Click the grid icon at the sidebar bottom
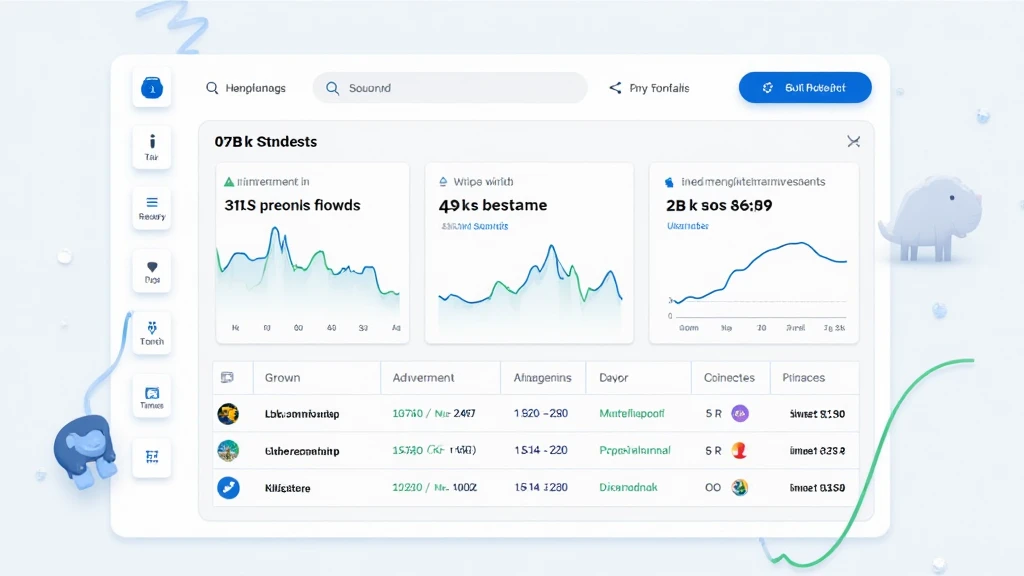The width and height of the screenshot is (1024, 576). [152, 457]
